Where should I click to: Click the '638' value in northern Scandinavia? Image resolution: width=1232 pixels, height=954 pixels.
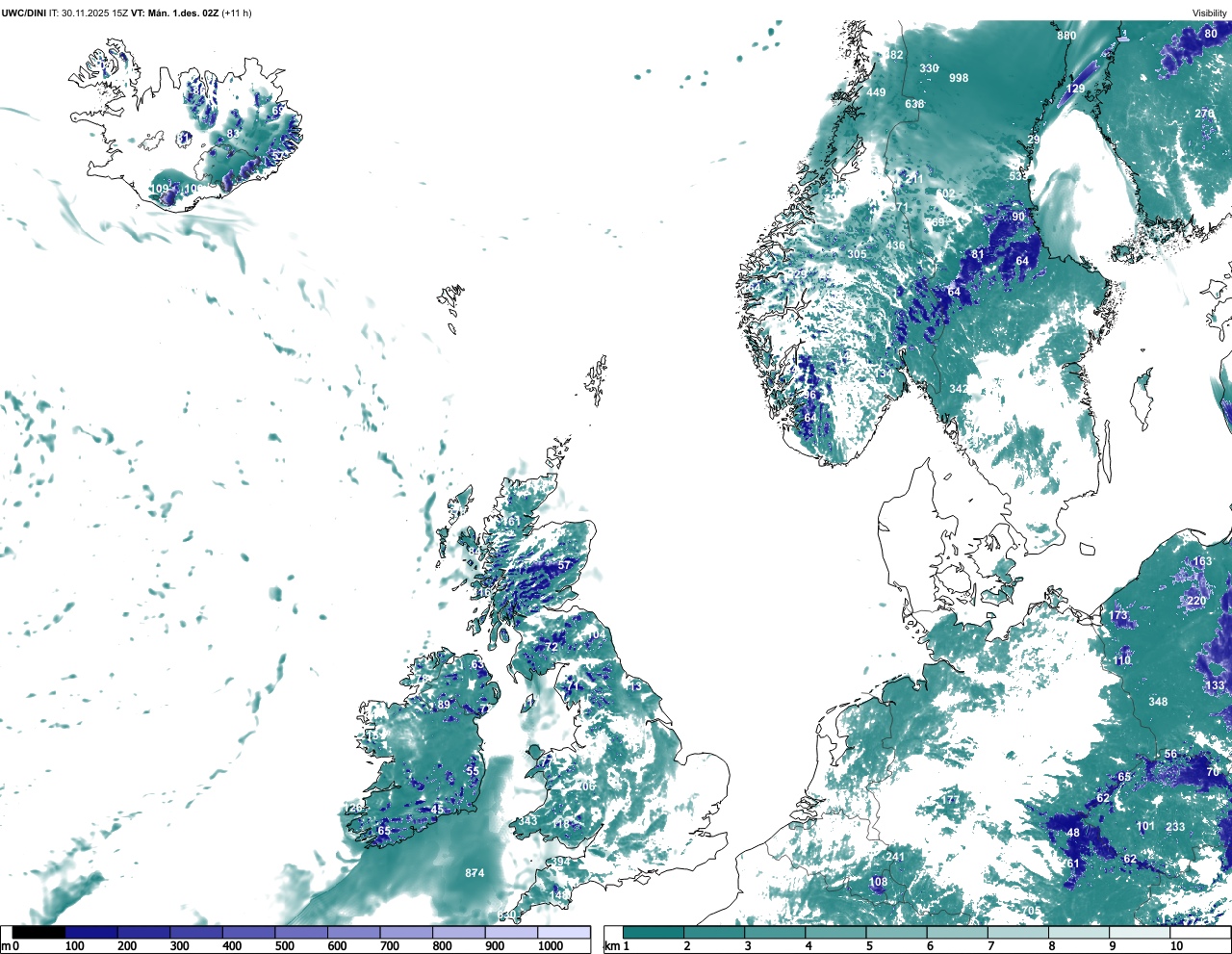pos(914,104)
